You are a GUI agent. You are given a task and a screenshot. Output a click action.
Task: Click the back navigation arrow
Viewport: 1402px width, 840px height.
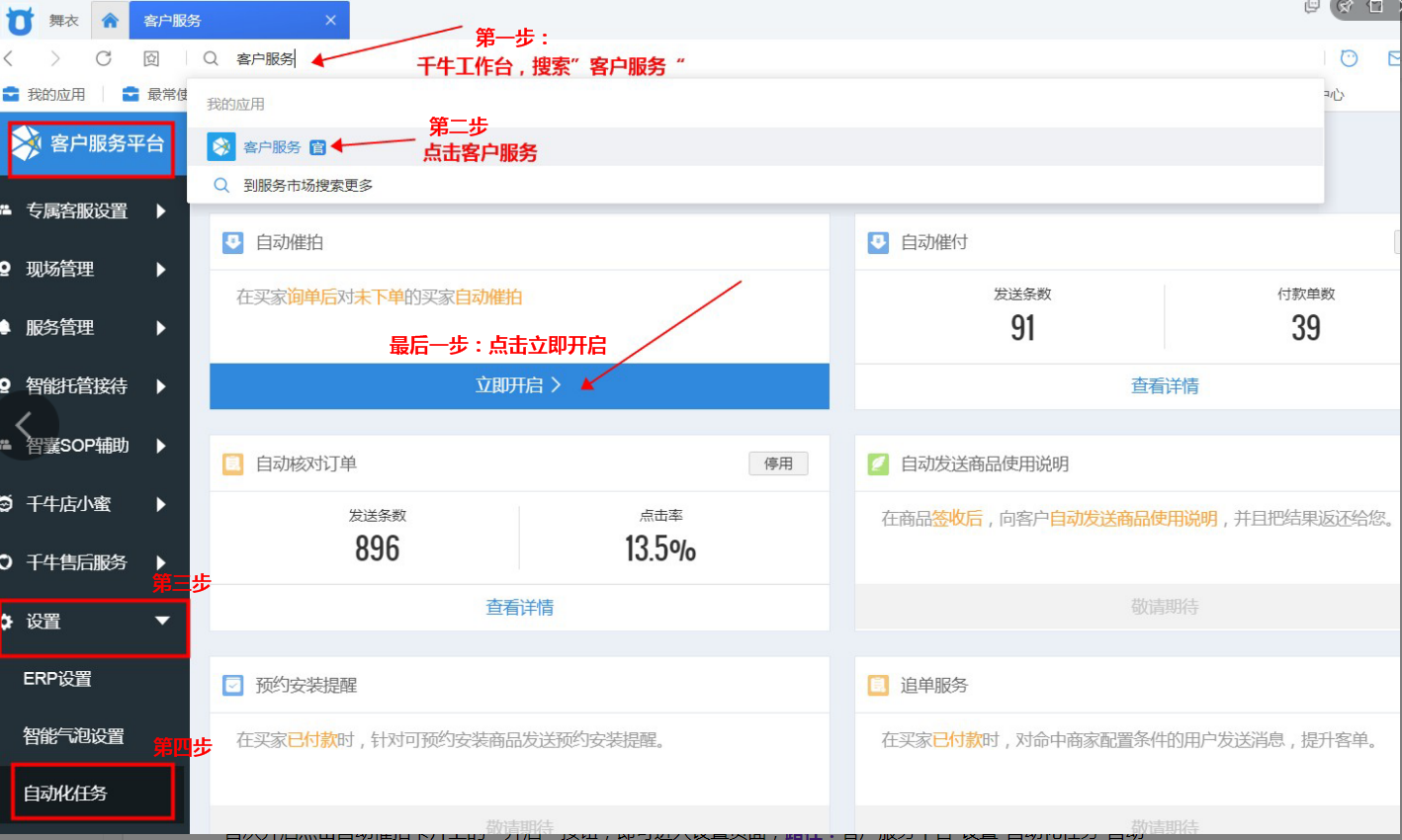[x=9, y=58]
